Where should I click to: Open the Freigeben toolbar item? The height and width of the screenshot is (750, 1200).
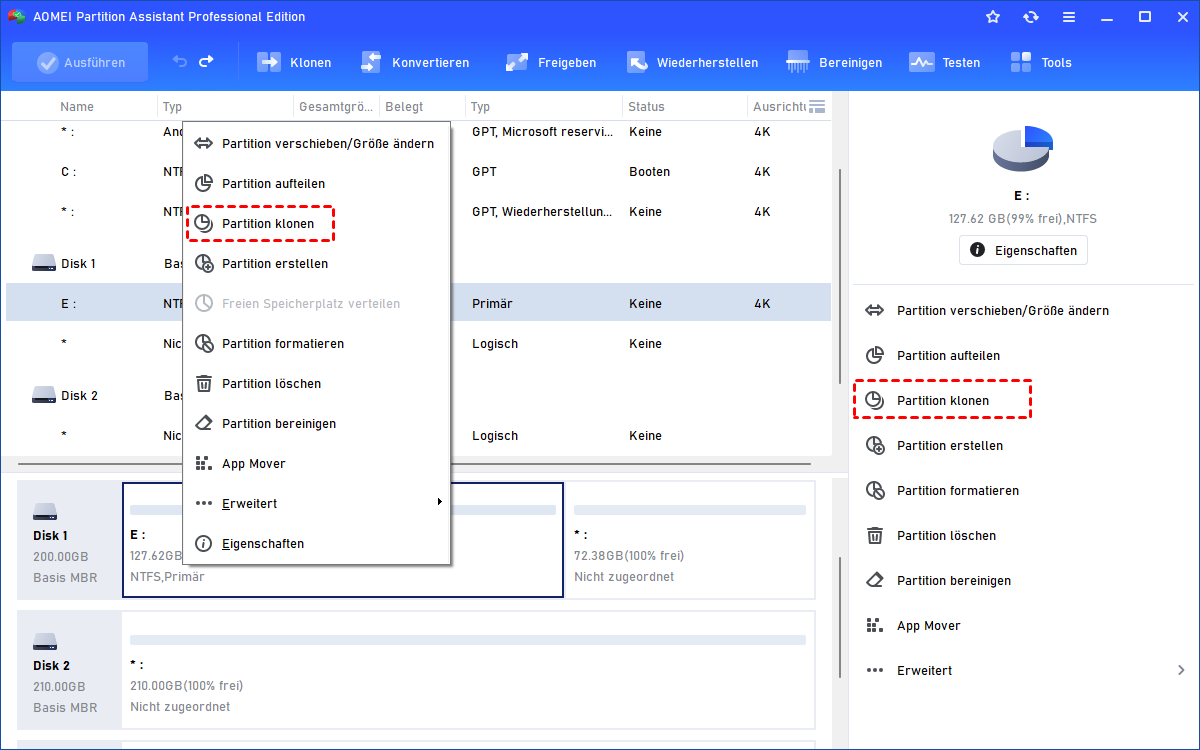tap(551, 62)
